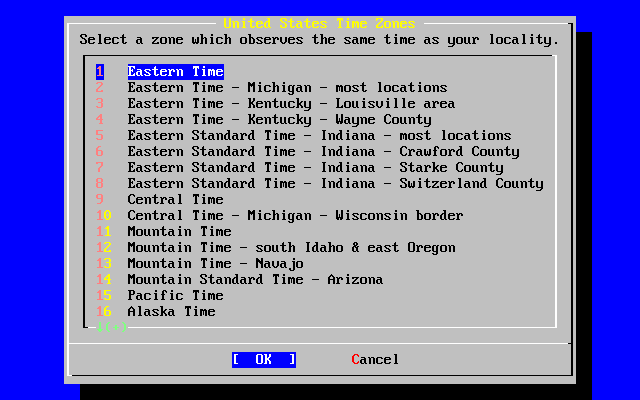The image size is (640, 400).
Task: Choose Mountain Standard Time - Arizona
Action: coord(255,280)
